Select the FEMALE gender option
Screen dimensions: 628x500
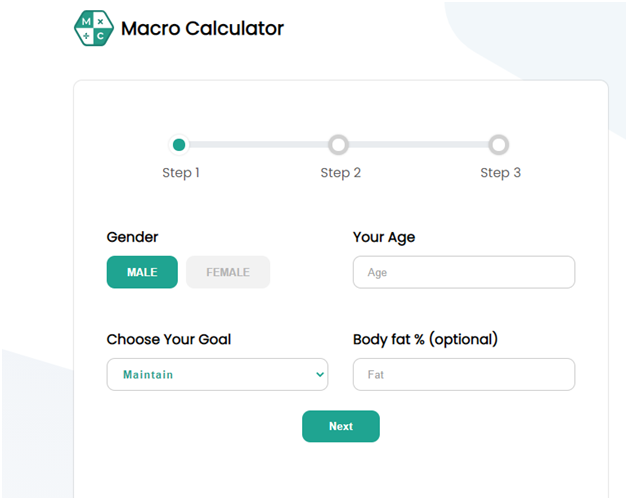click(x=228, y=272)
